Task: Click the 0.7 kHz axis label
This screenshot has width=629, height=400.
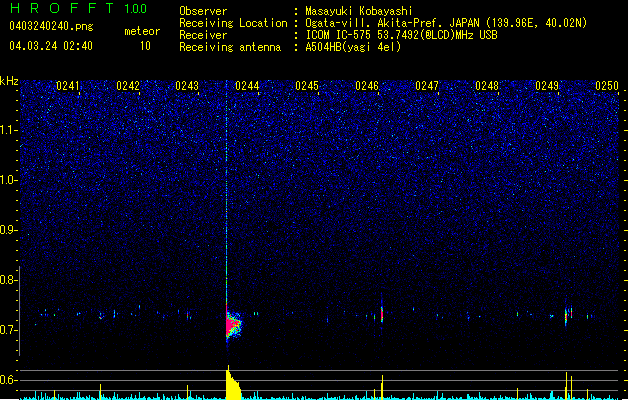Action: click(9, 330)
